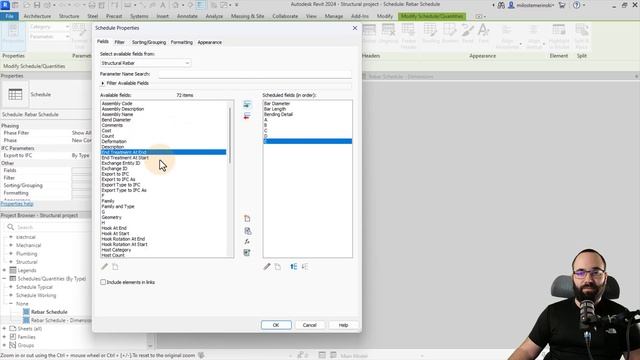This screenshot has width=640, height=360.
Task: Click the Revit application logo icon
Action: pos(5,5)
